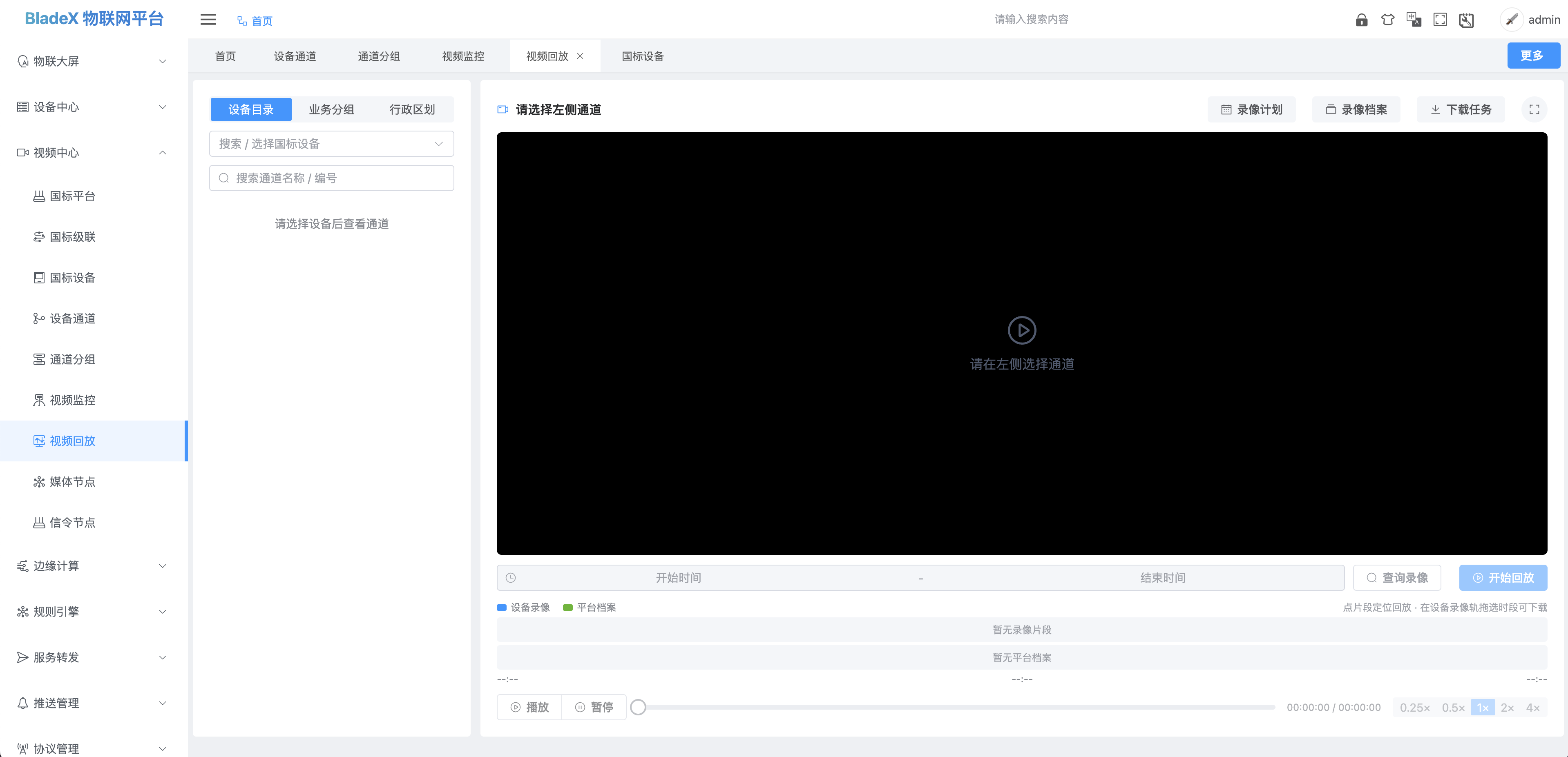Click BladeX 物联网平台 logo

[94, 18]
